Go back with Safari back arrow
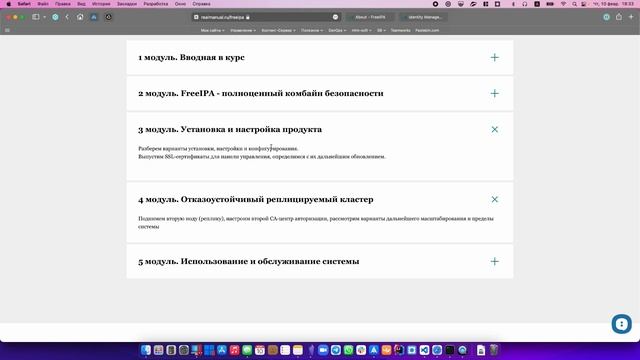The height and width of the screenshot is (360, 640). coord(67,17)
